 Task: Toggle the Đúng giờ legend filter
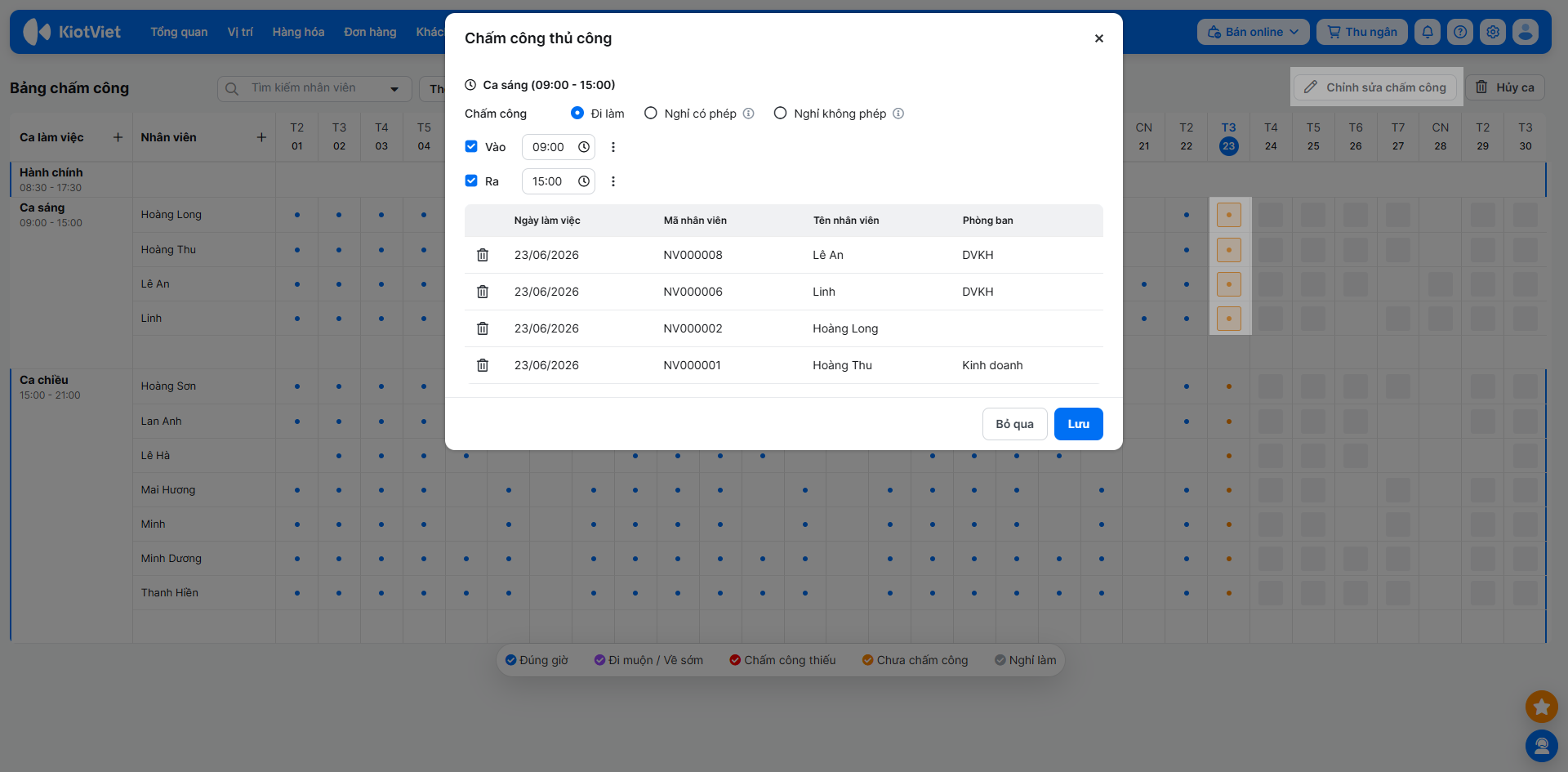click(537, 660)
